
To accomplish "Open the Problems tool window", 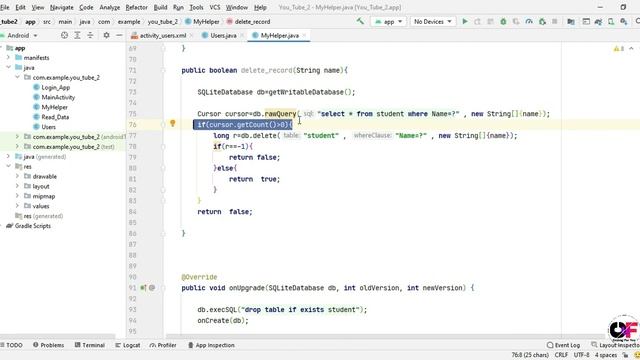I will [x=49, y=345].
